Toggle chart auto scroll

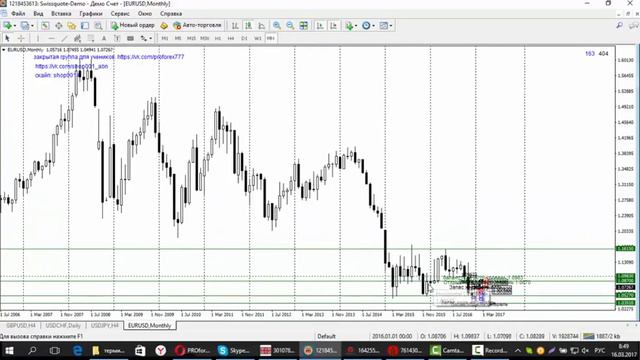pos(320,26)
